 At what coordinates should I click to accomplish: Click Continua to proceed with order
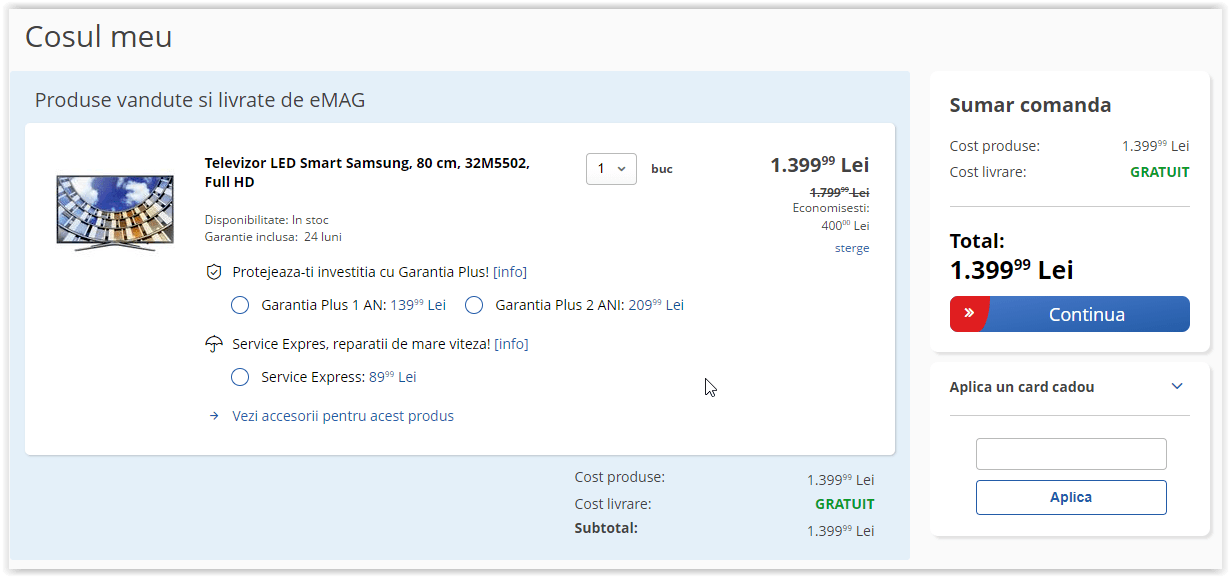tap(1070, 314)
